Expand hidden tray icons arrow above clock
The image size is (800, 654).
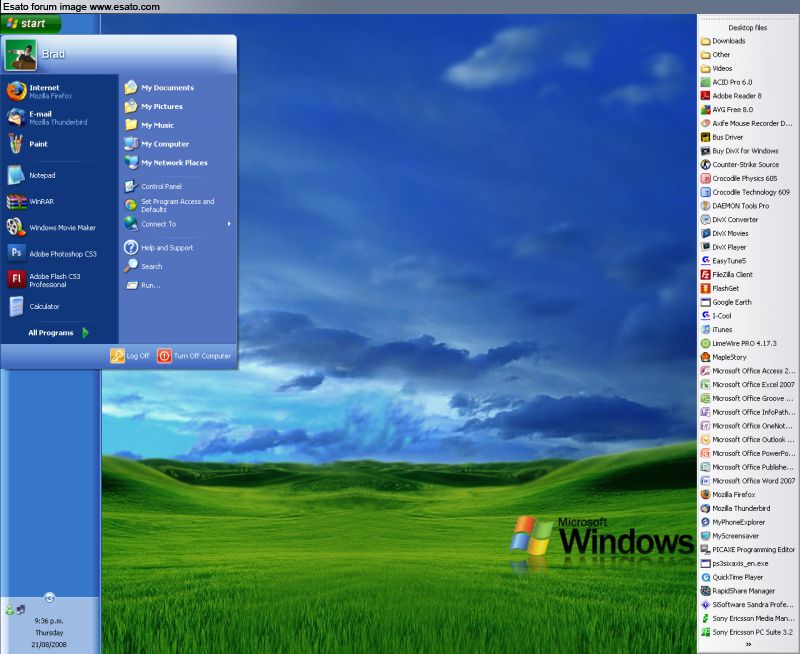pos(49,598)
